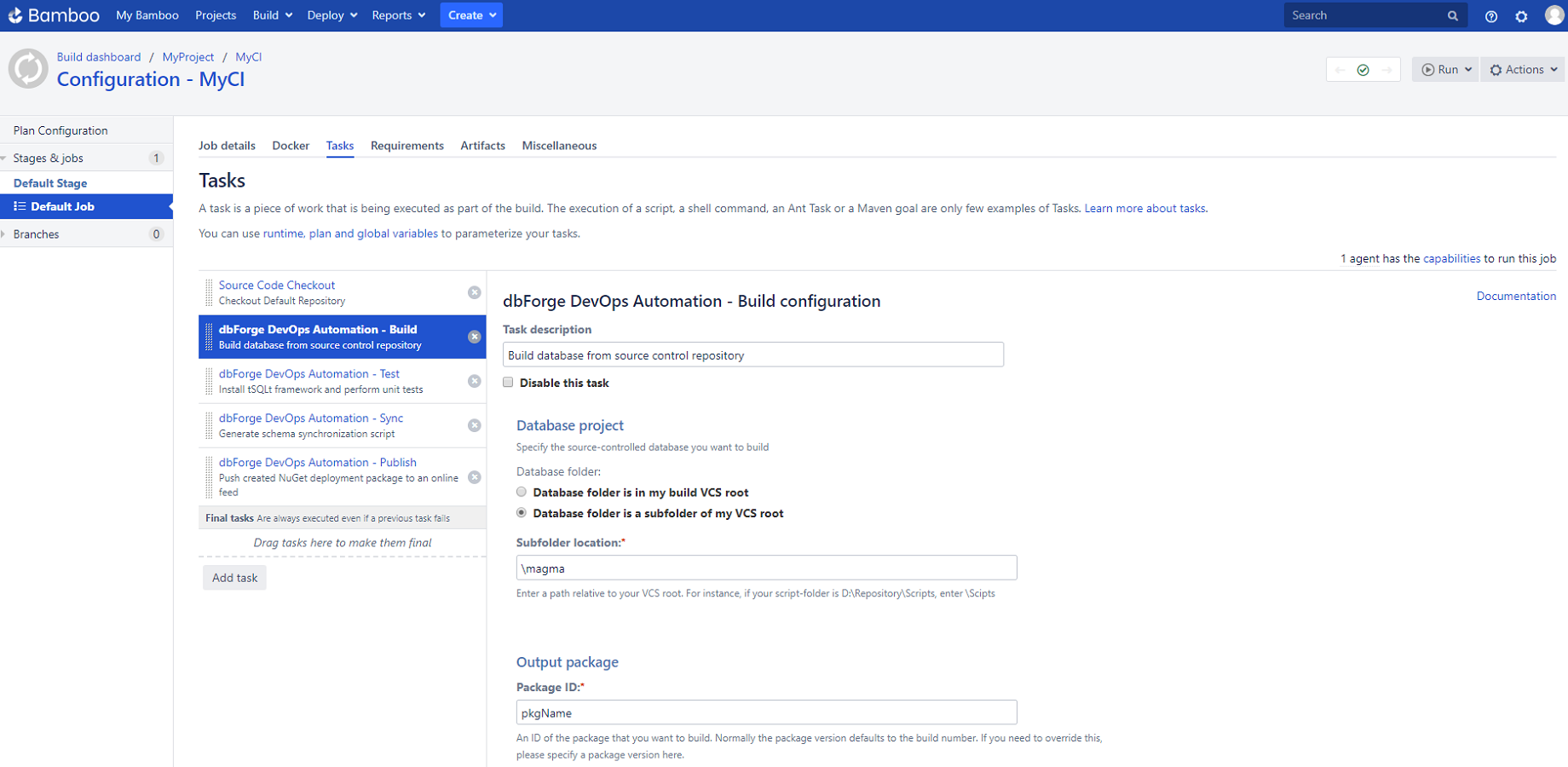Switch to the Tasks tab
The width and height of the screenshot is (1568, 767).
coord(340,146)
